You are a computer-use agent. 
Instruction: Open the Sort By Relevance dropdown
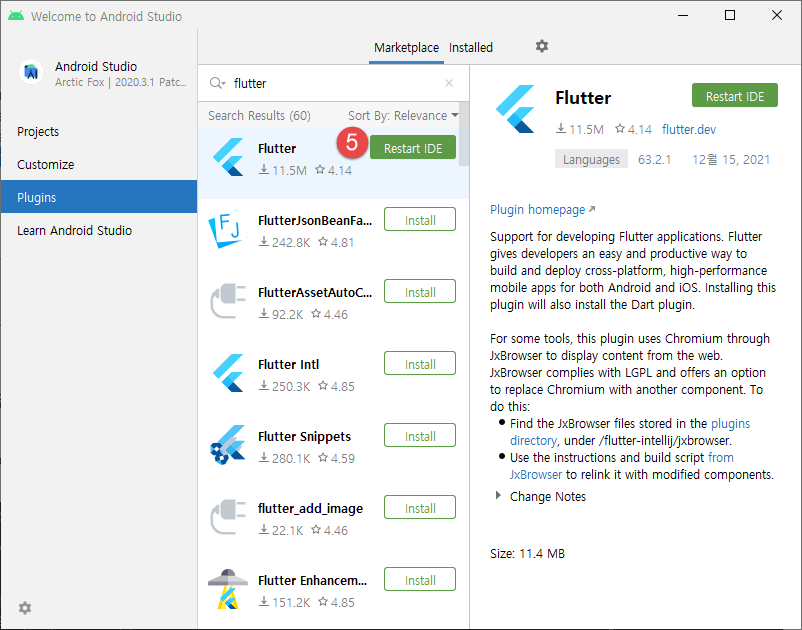[403, 116]
